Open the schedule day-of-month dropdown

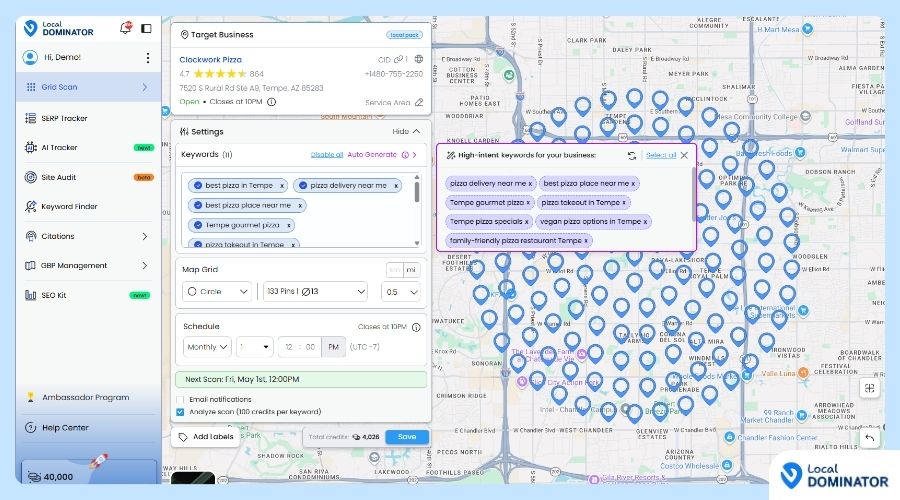tap(254, 347)
